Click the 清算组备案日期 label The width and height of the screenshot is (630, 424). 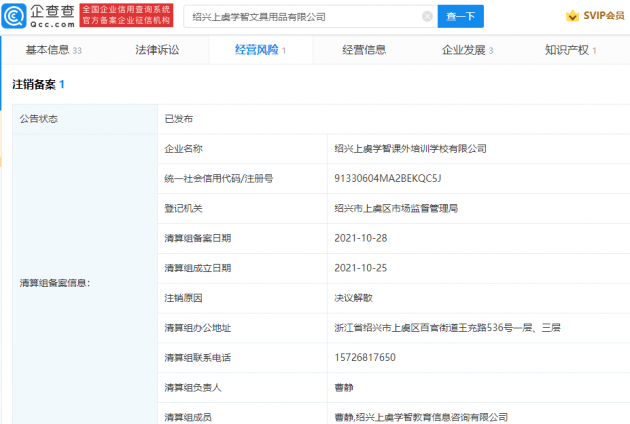pos(198,238)
